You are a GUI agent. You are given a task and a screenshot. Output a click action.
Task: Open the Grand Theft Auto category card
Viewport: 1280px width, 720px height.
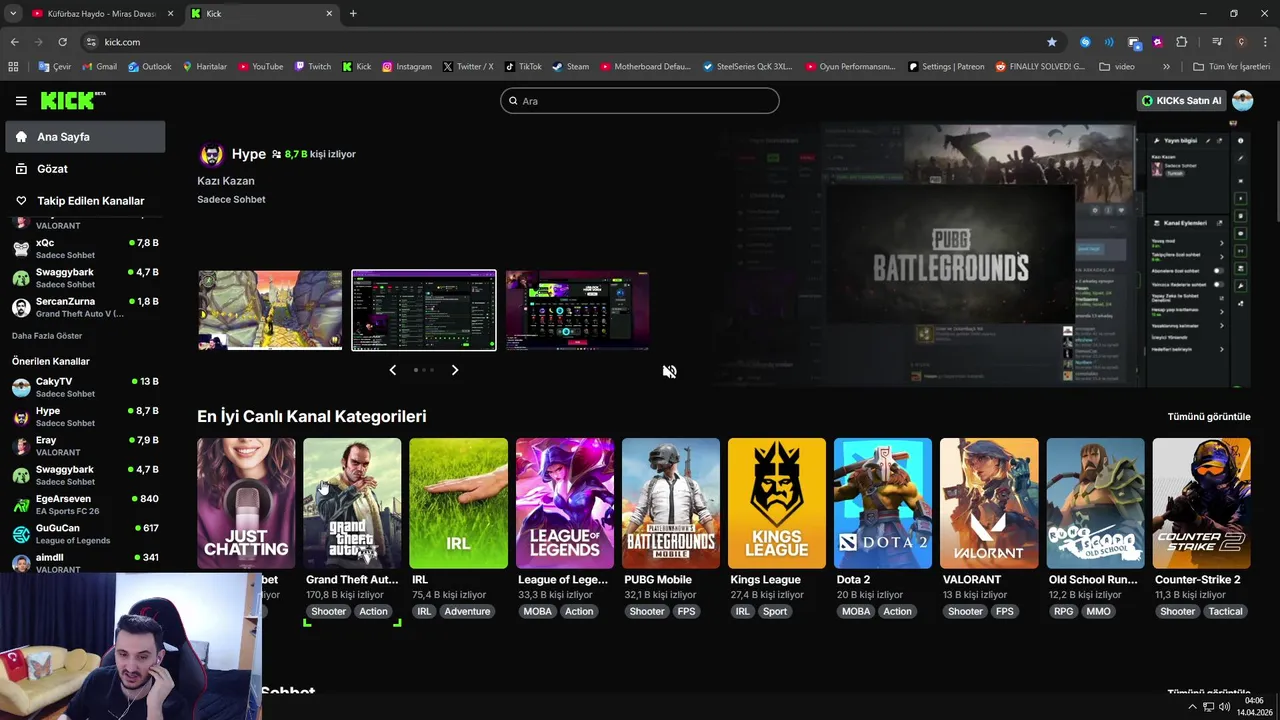pyautogui.click(x=352, y=503)
